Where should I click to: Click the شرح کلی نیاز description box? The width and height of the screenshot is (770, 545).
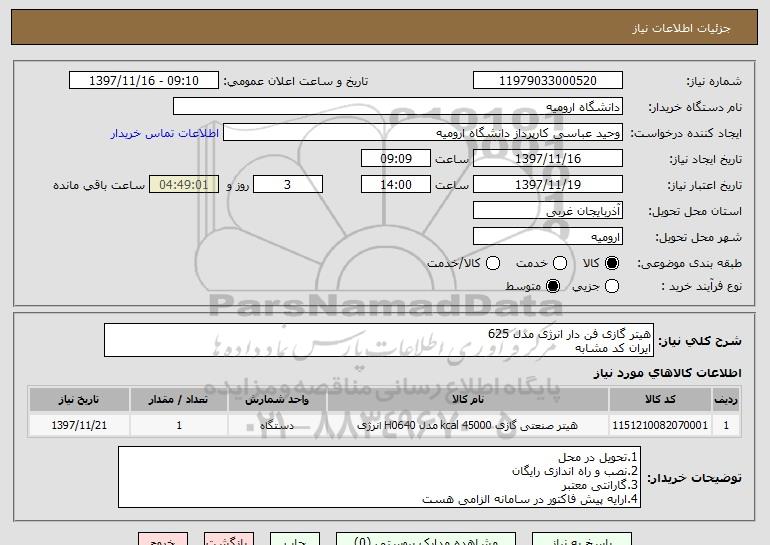pyautogui.click(x=379, y=340)
